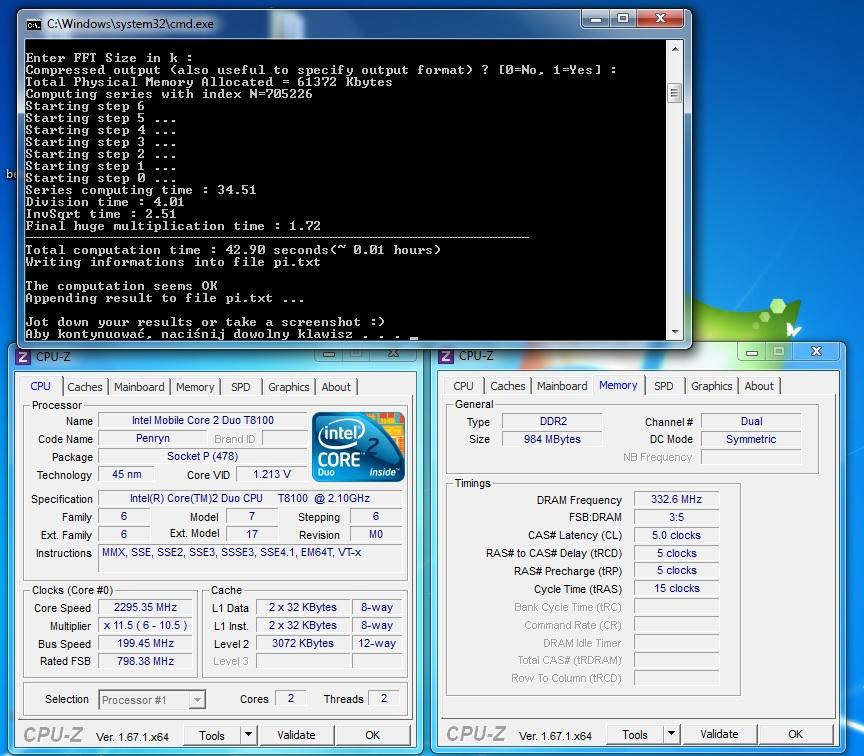Select the Memory tab in right CPU-Z window
The image size is (864, 756).
tap(618, 385)
